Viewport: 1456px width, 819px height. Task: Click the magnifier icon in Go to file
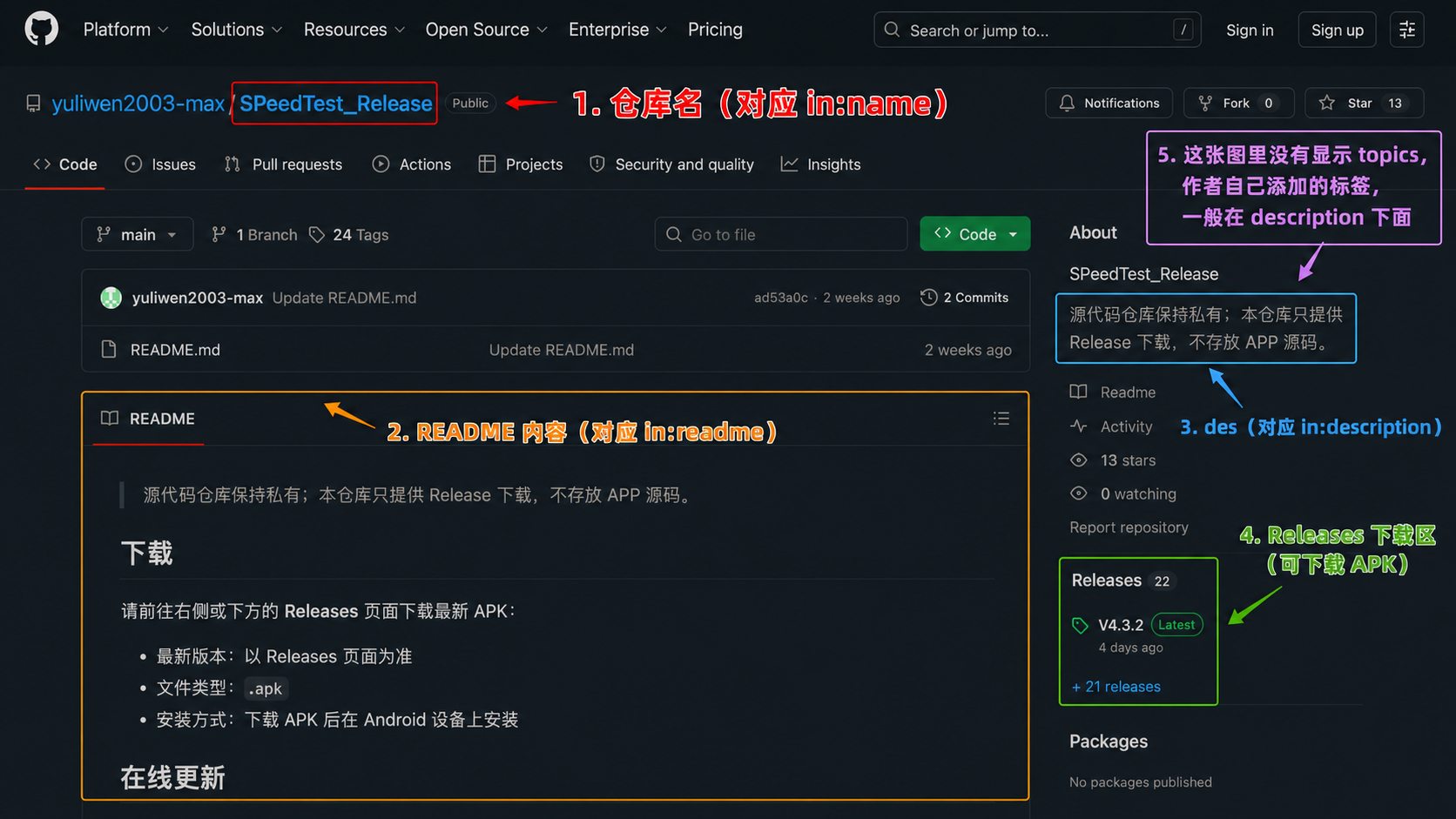point(673,234)
